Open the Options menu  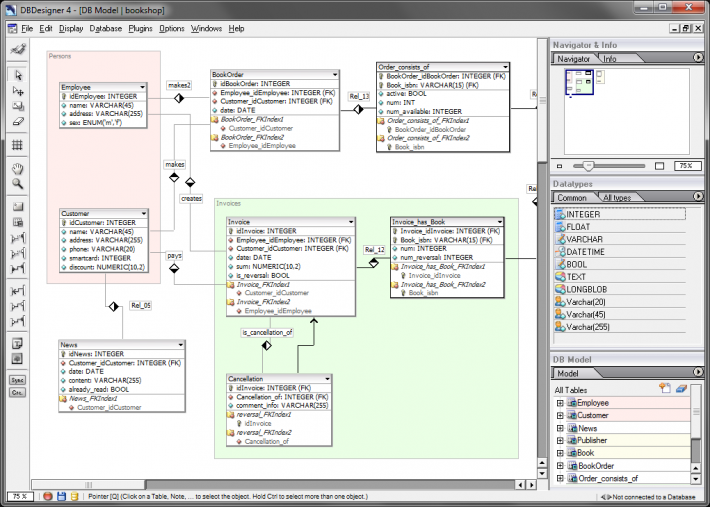pyautogui.click(x=172, y=29)
